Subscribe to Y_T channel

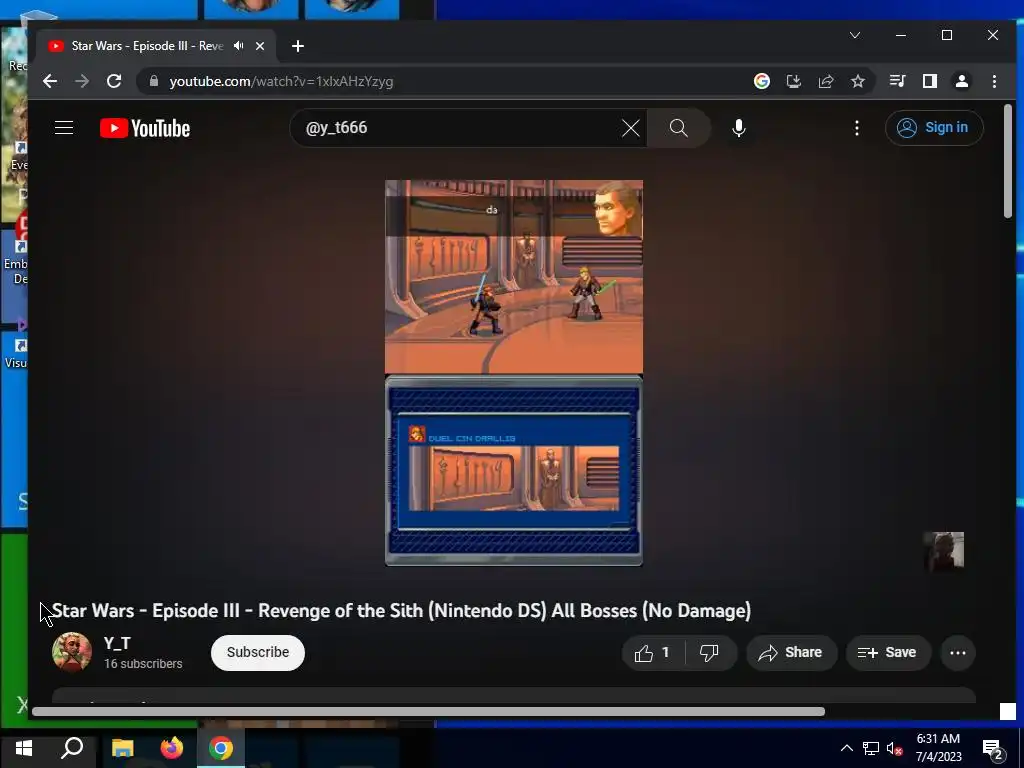click(x=258, y=652)
